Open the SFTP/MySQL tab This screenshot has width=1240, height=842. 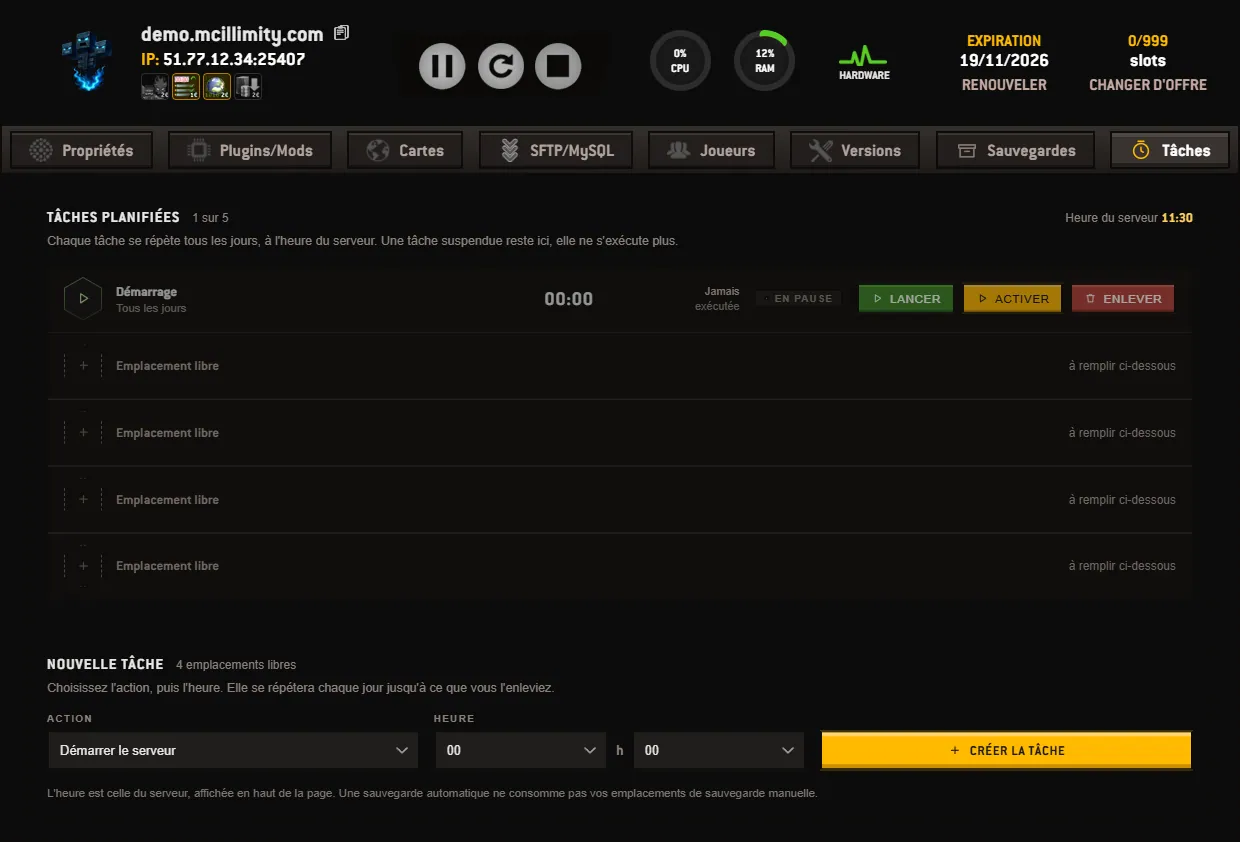pos(556,151)
